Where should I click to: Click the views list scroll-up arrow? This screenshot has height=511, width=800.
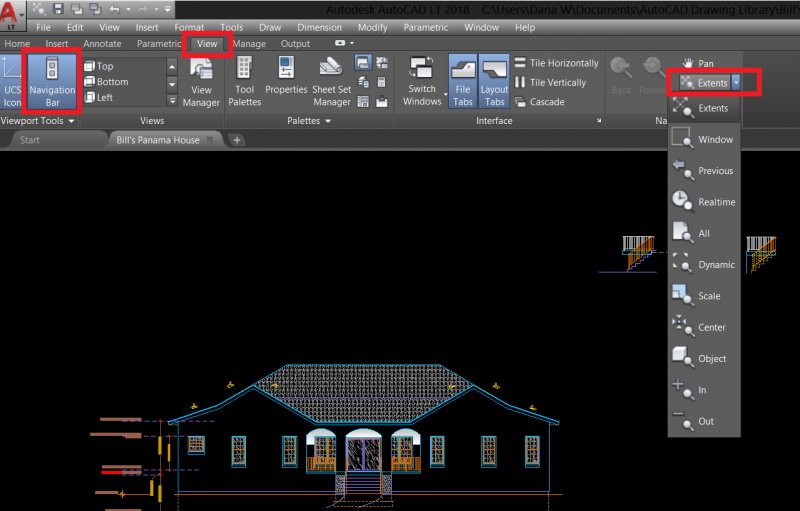click(x=172, y=67)
